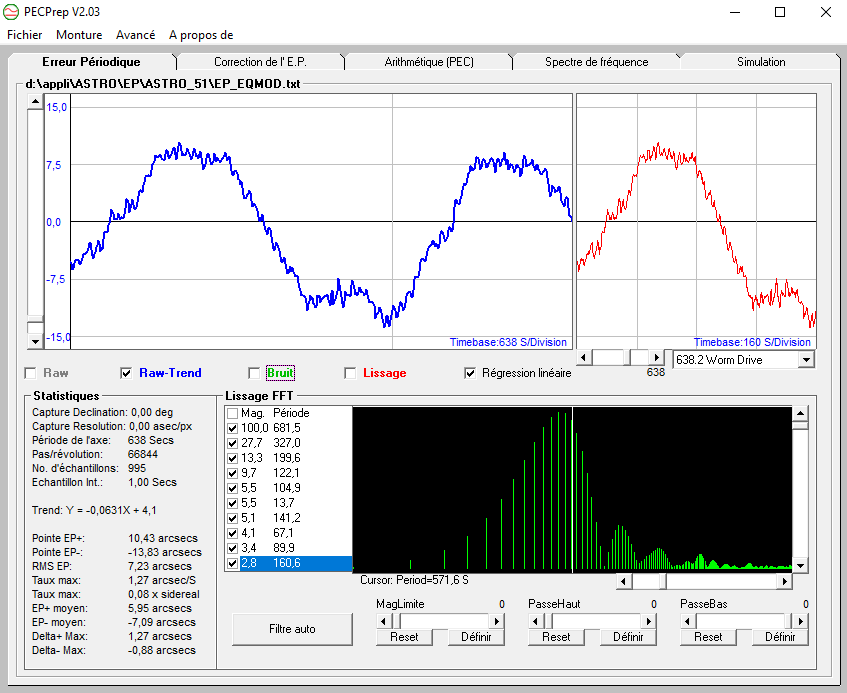Viewport: 847px width, 693px height.
Task: Click Définir under PasseHaut
Action: 628,637
